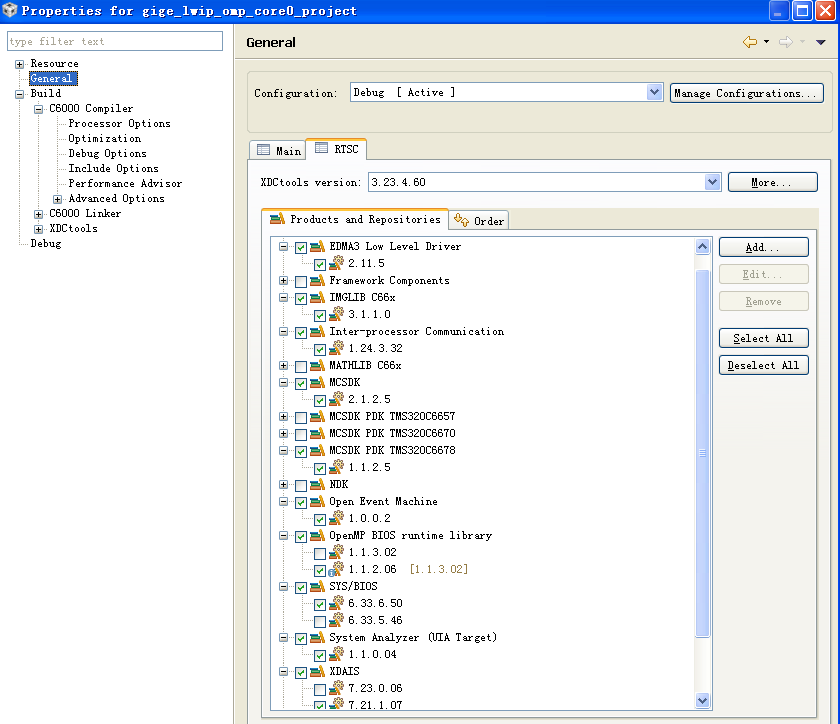
Task: Click the version 1.1.2.06 gear icon
Action: tap(336, 569)
